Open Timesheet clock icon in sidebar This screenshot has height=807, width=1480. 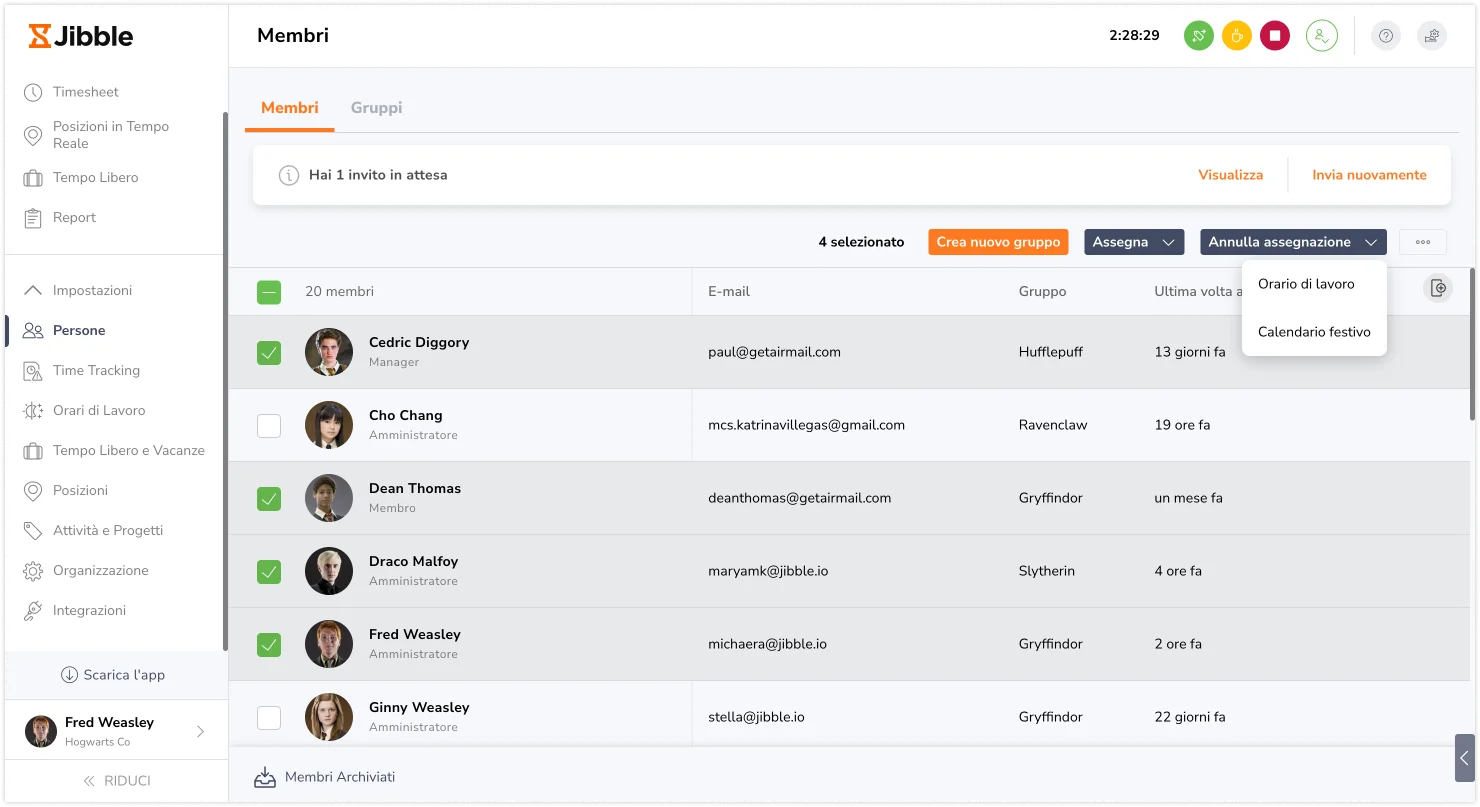[33, 92]
